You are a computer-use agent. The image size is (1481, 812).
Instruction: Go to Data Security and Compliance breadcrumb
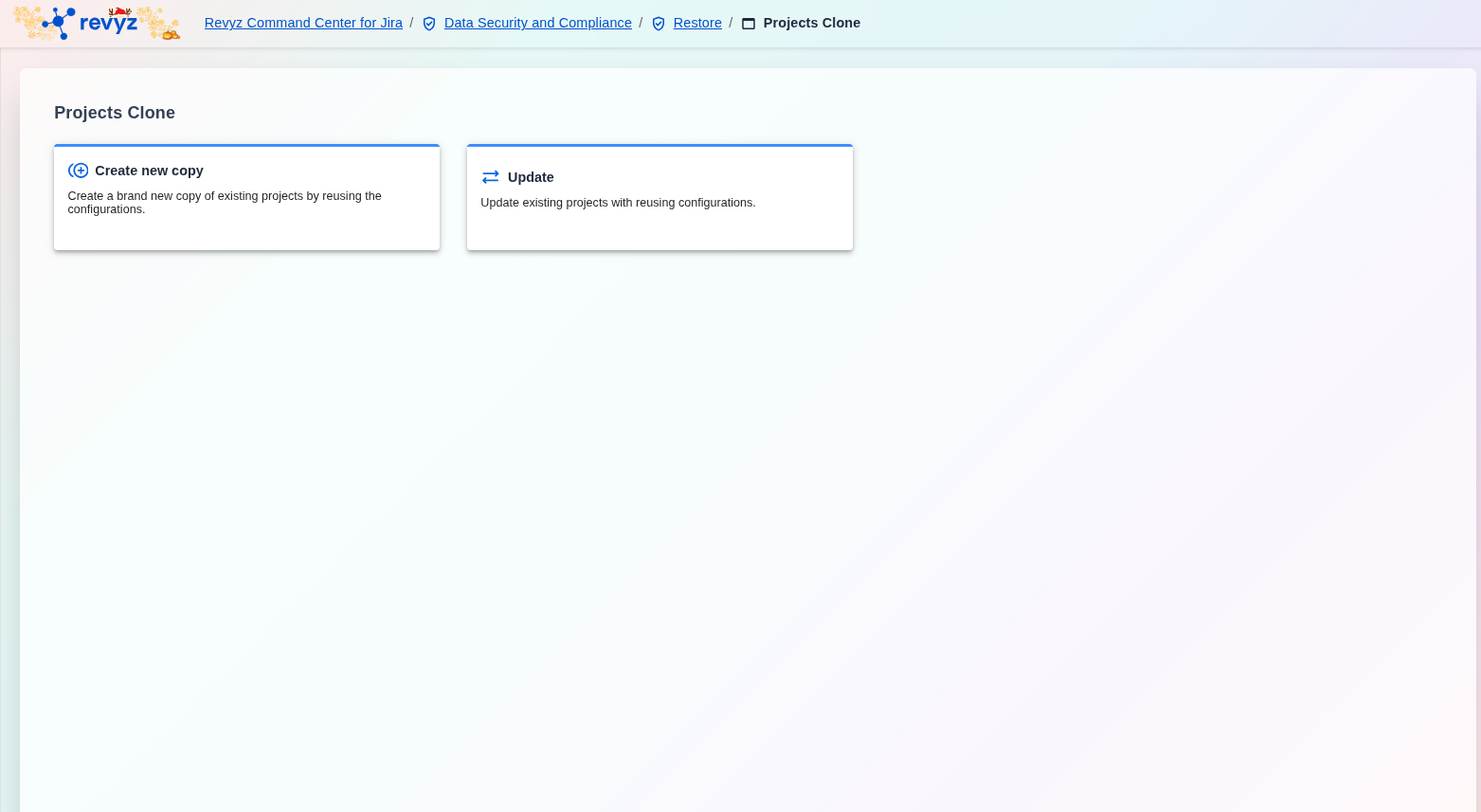click(537, 23)
